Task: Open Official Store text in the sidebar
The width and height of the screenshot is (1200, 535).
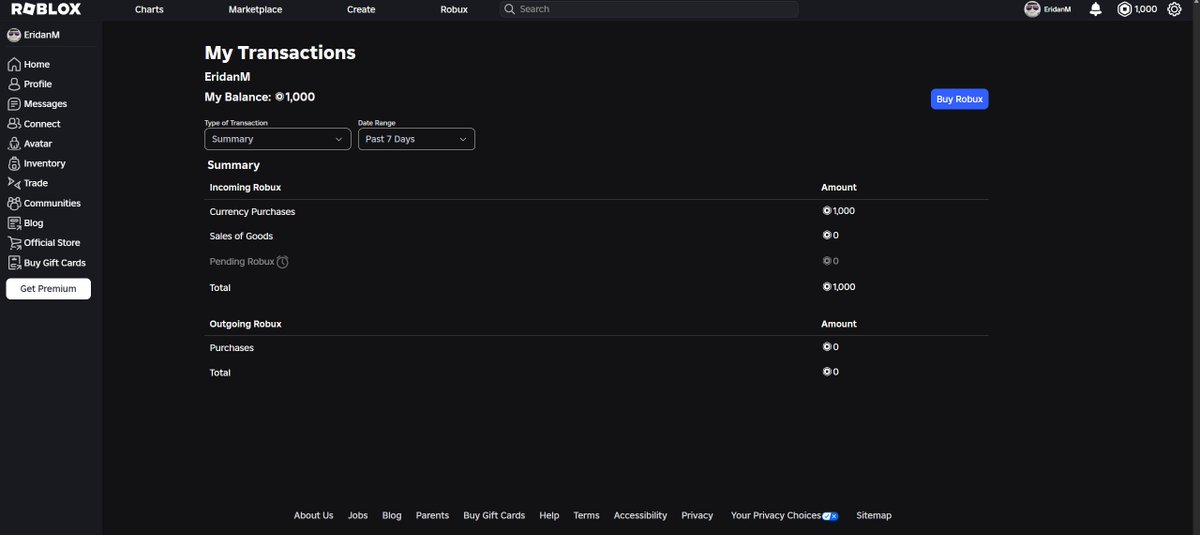Action: 52,243
